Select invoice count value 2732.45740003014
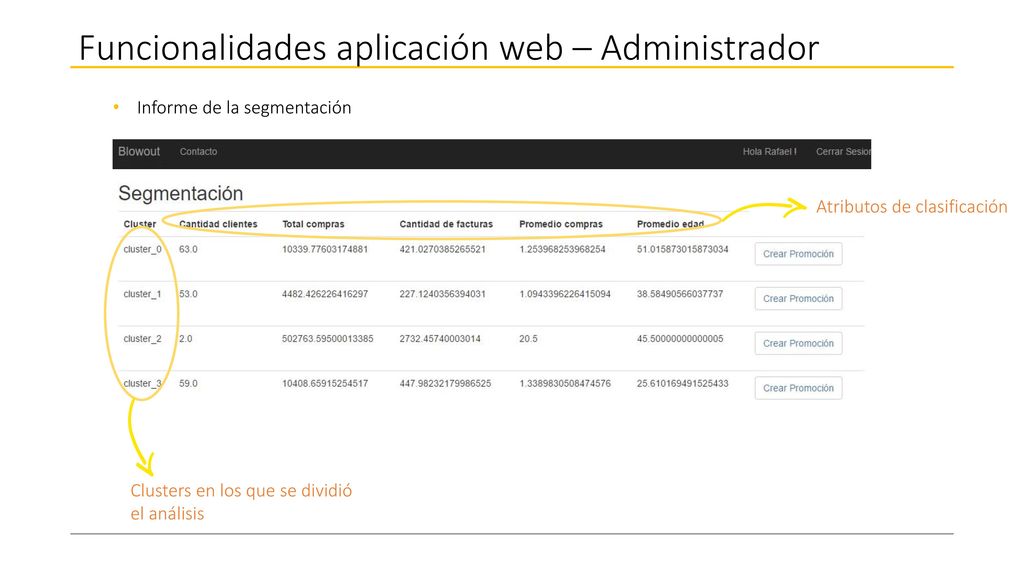The width and height of the screenshot is (1024, 576). coord(440,339)
